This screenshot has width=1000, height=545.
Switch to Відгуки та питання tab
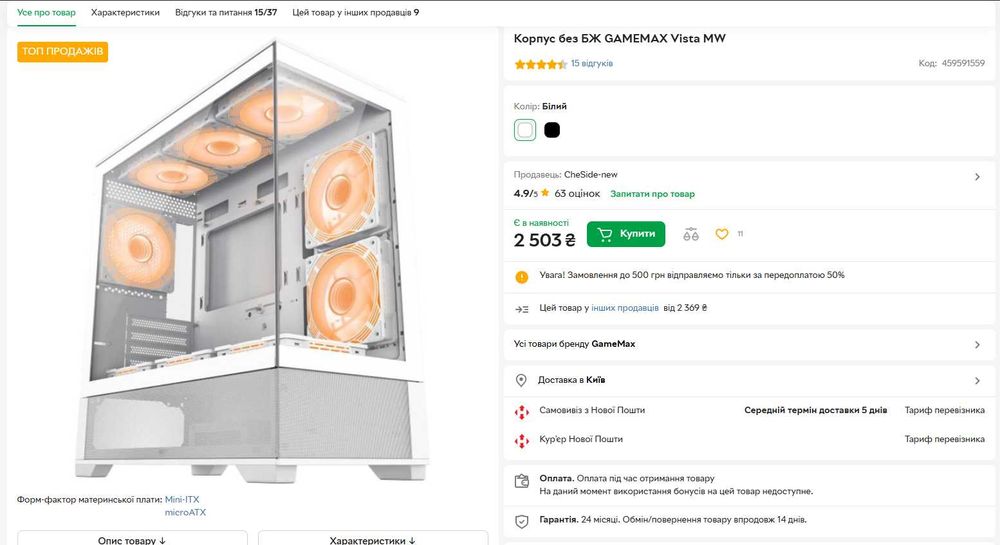coord(226,13)
